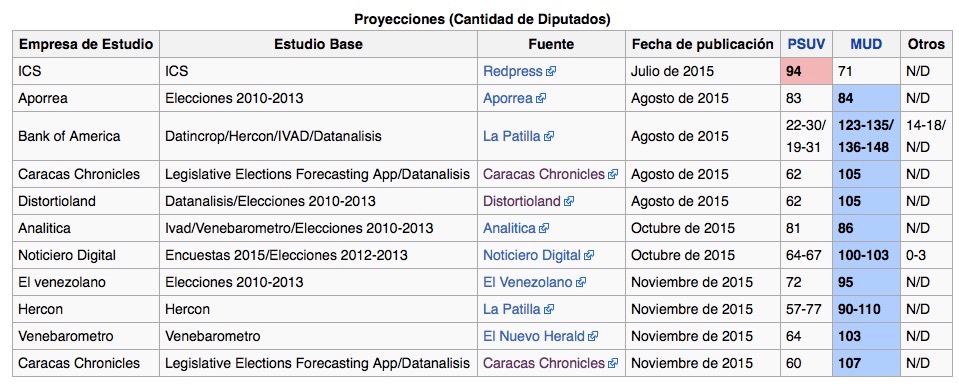Open the PSUV header link
The width and height of the screenshot is (959, 385).
click(x=806, y=44)
